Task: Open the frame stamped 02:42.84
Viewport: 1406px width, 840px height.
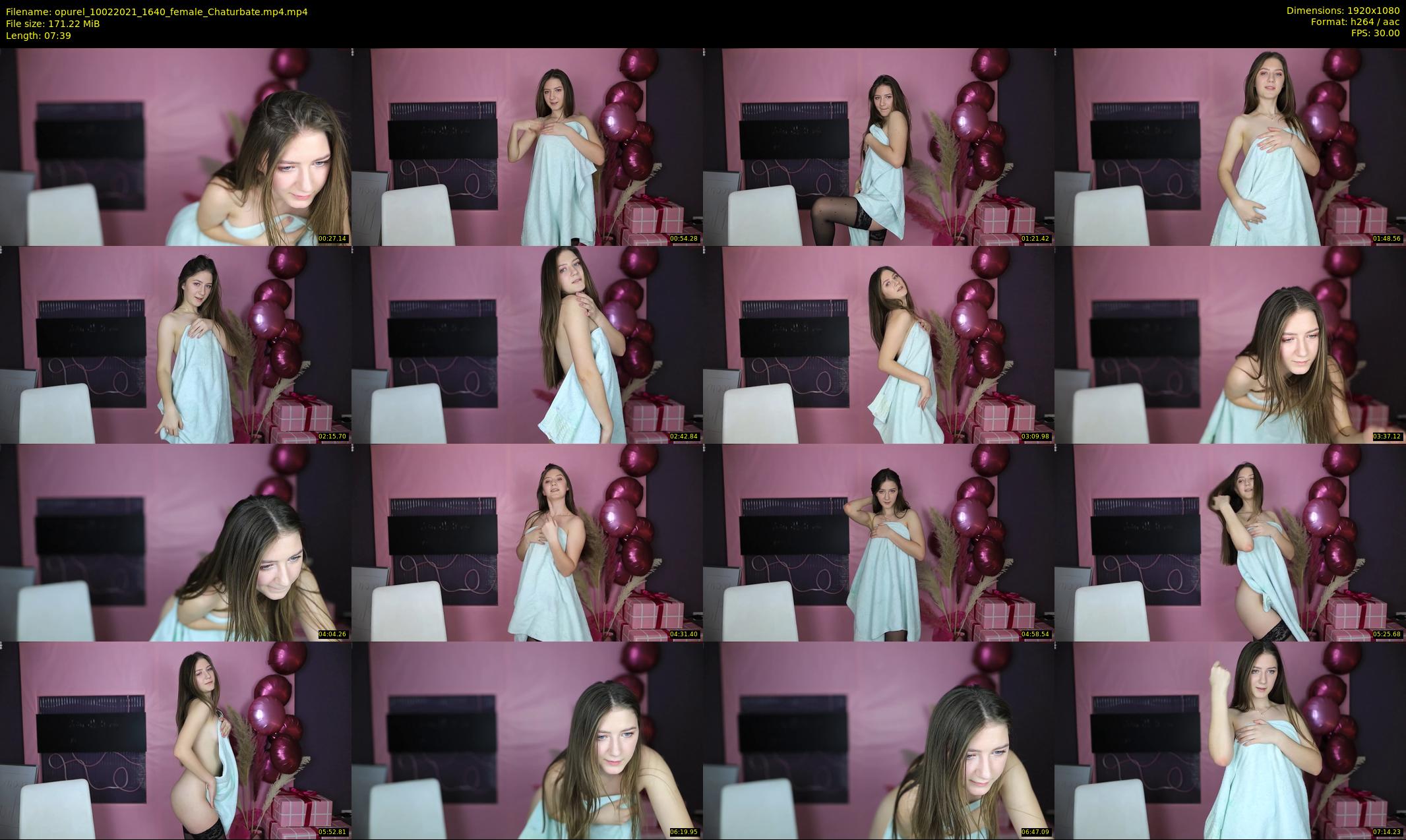Action: pyautogui.click(x=527, y=345)
